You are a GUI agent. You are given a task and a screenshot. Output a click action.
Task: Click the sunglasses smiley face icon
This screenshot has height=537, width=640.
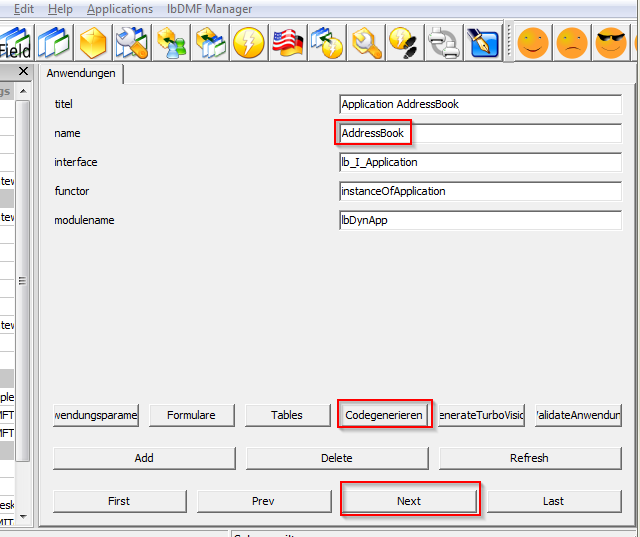click(x=611, y=43)
